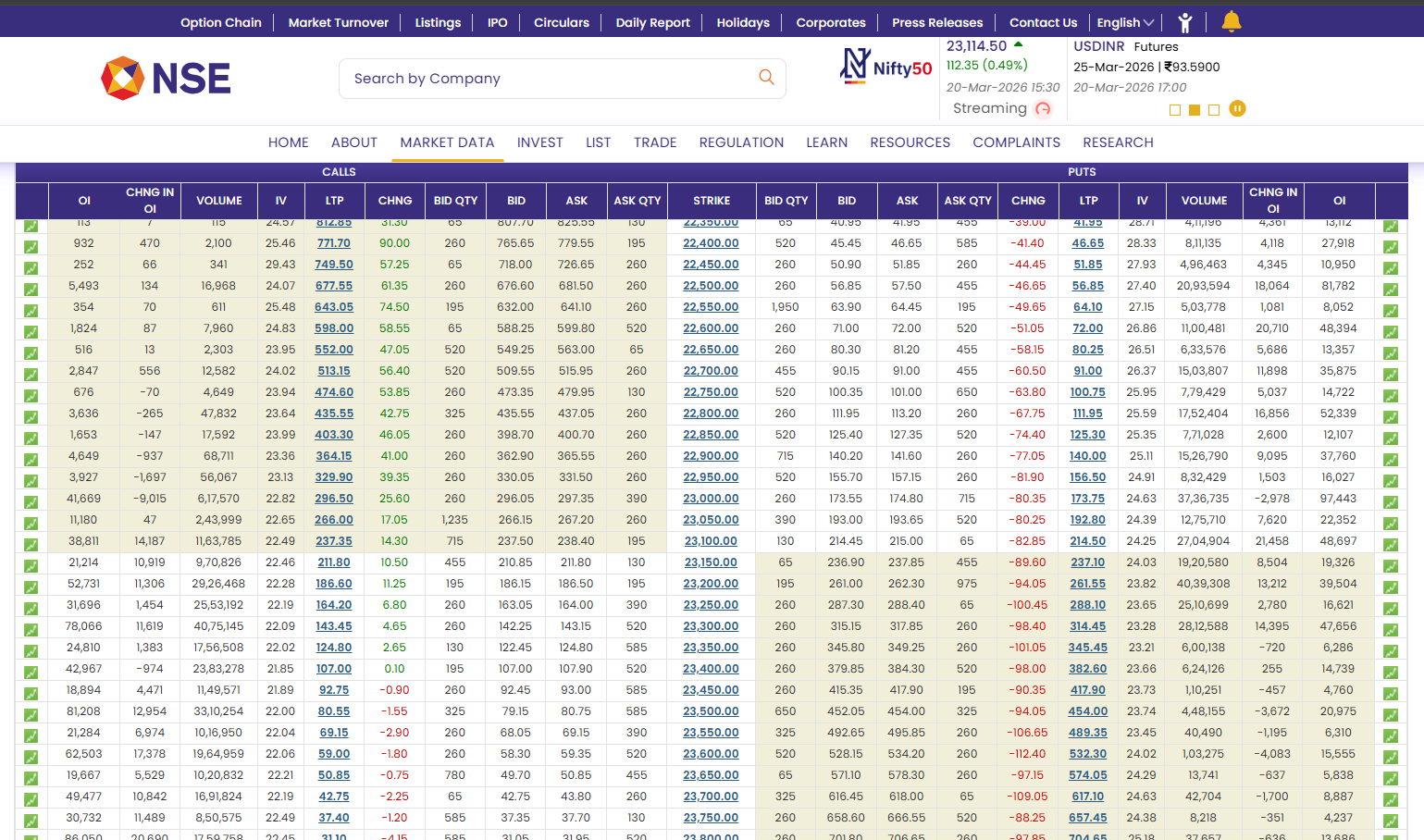
Task: Open the MARKET DATA menu
Action: tap(447, 142)
